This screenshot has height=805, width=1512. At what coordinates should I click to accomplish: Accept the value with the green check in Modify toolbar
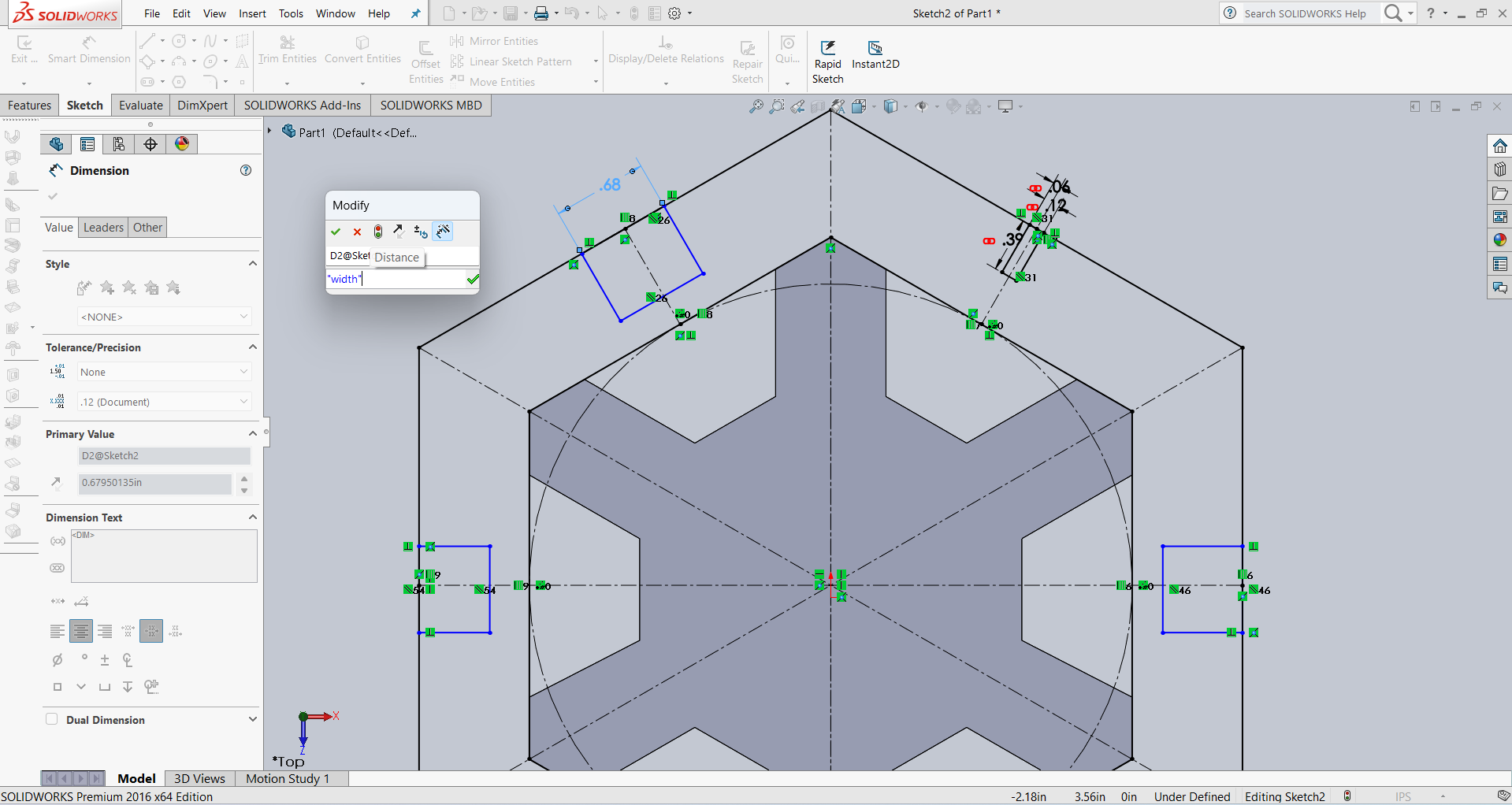click(x=336, y=232)
